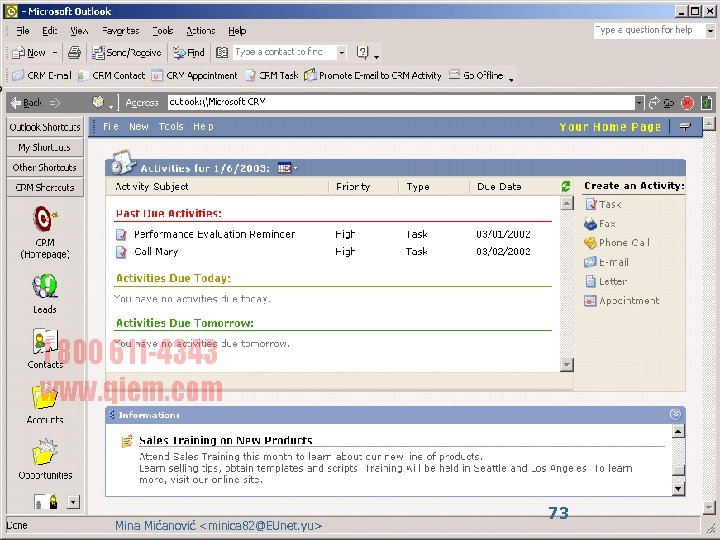Click the Go Offline button
This screenshot has height=540, width=720.
coord(476,75)
